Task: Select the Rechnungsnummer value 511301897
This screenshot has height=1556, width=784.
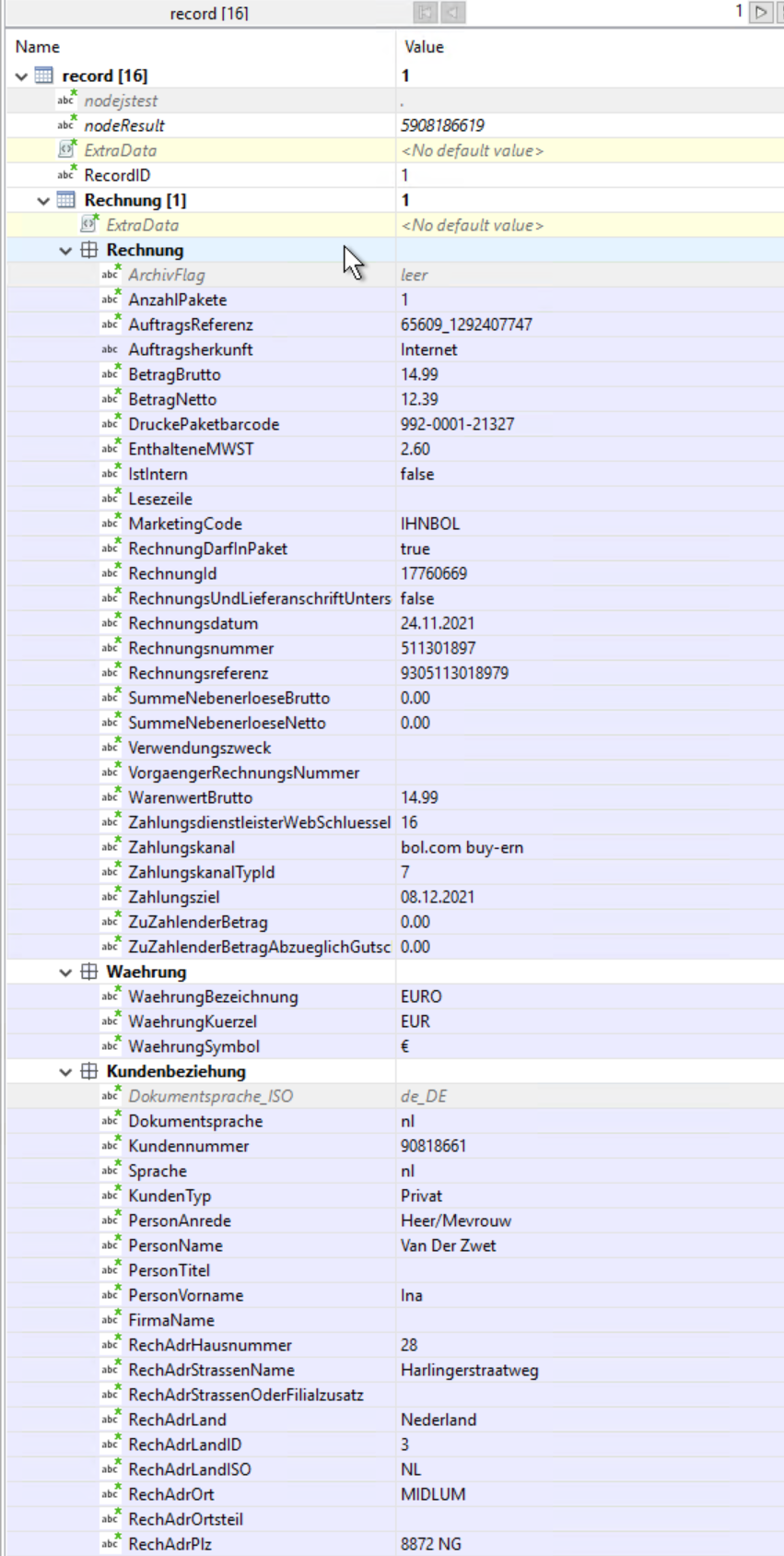Action: click(x=439, y=648)
